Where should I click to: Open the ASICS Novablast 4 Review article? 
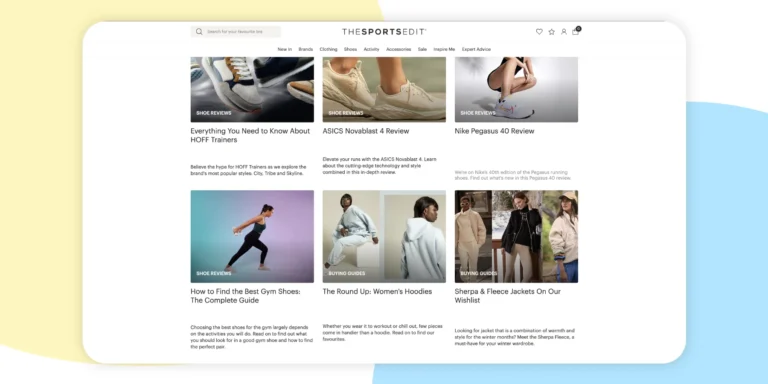[366, 131]
